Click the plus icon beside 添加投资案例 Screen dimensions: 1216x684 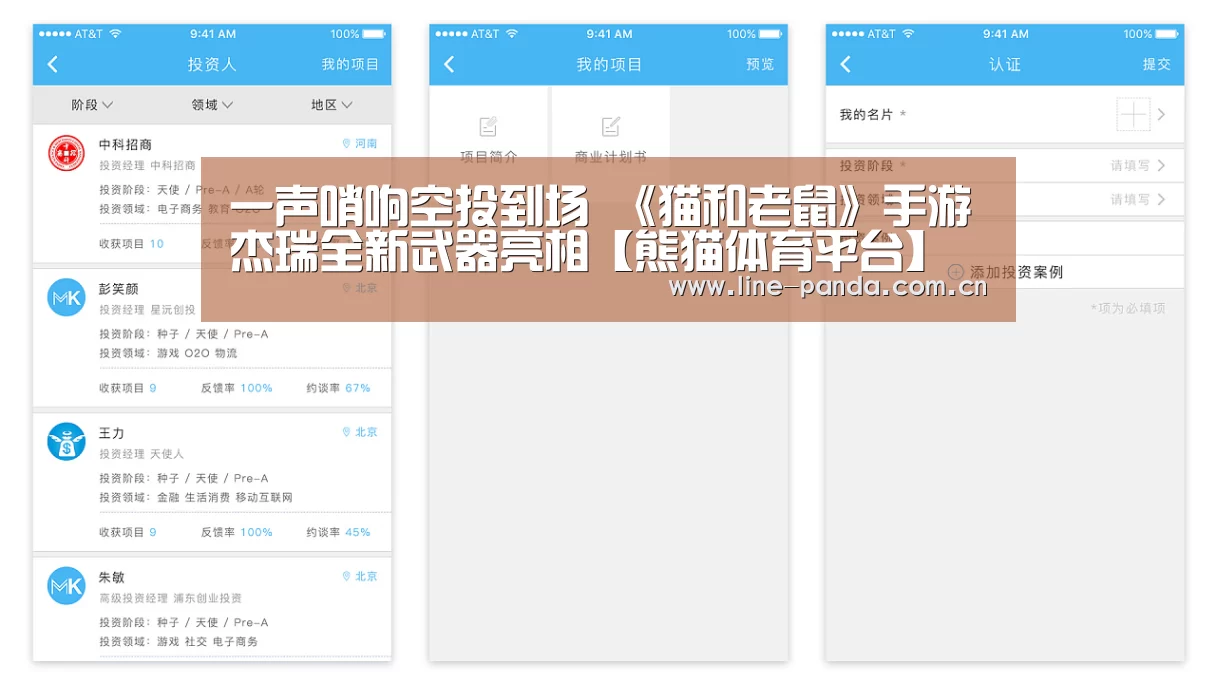pos(955,272)
